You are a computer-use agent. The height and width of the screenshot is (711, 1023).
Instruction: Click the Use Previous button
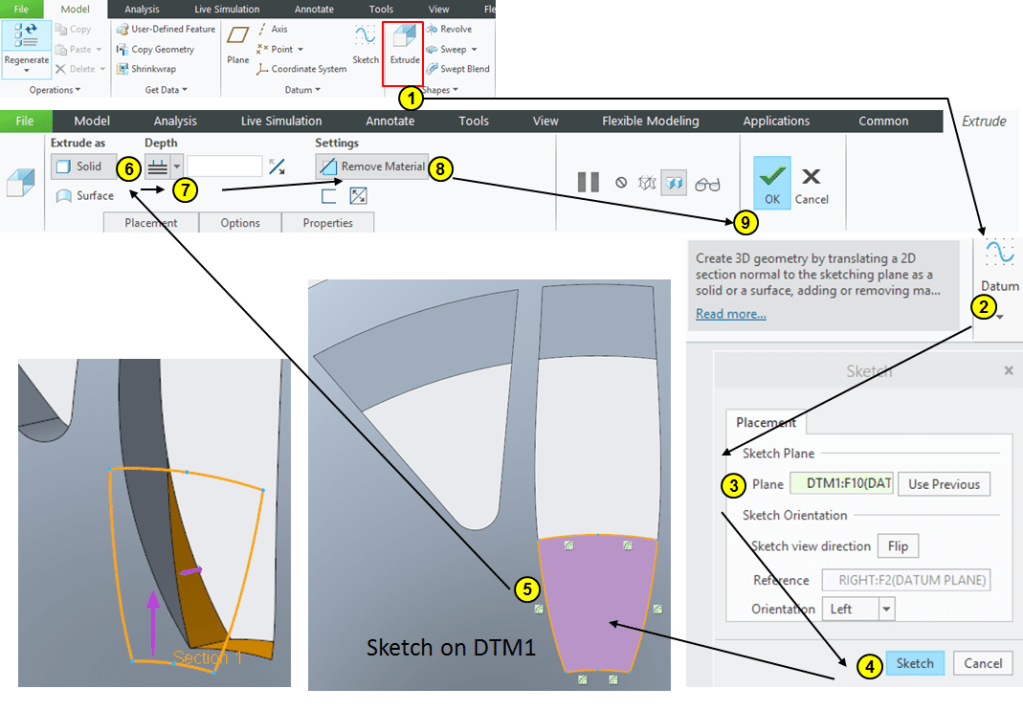click(944, 484)
